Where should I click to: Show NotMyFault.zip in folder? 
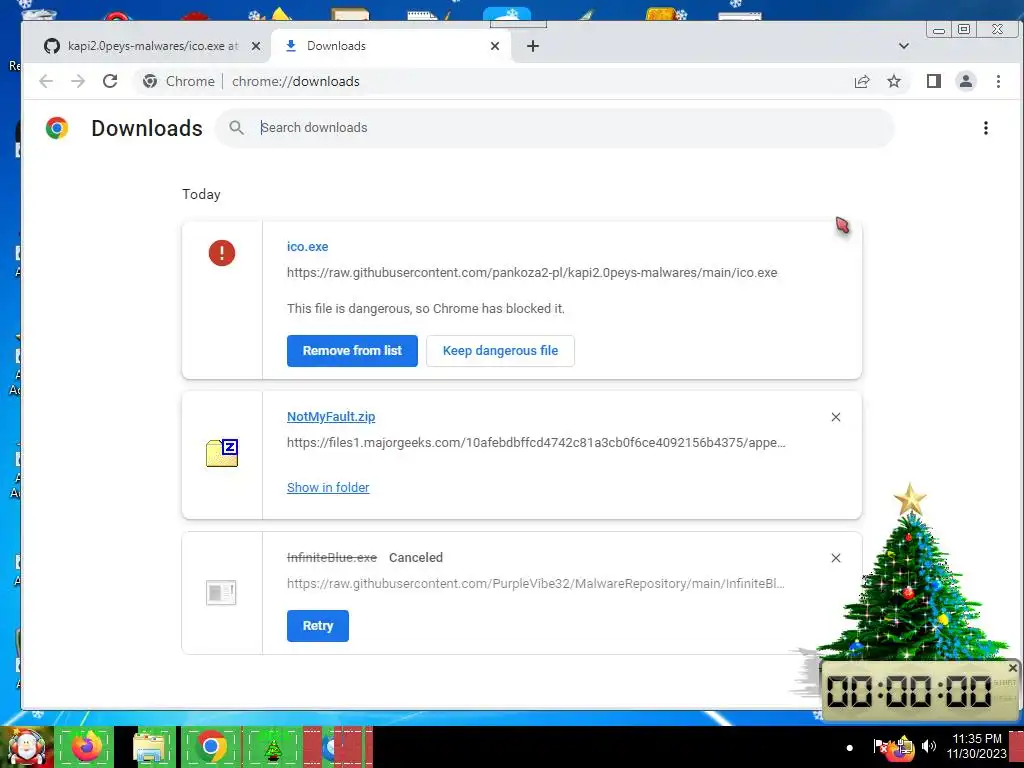(x=328, y=487)
